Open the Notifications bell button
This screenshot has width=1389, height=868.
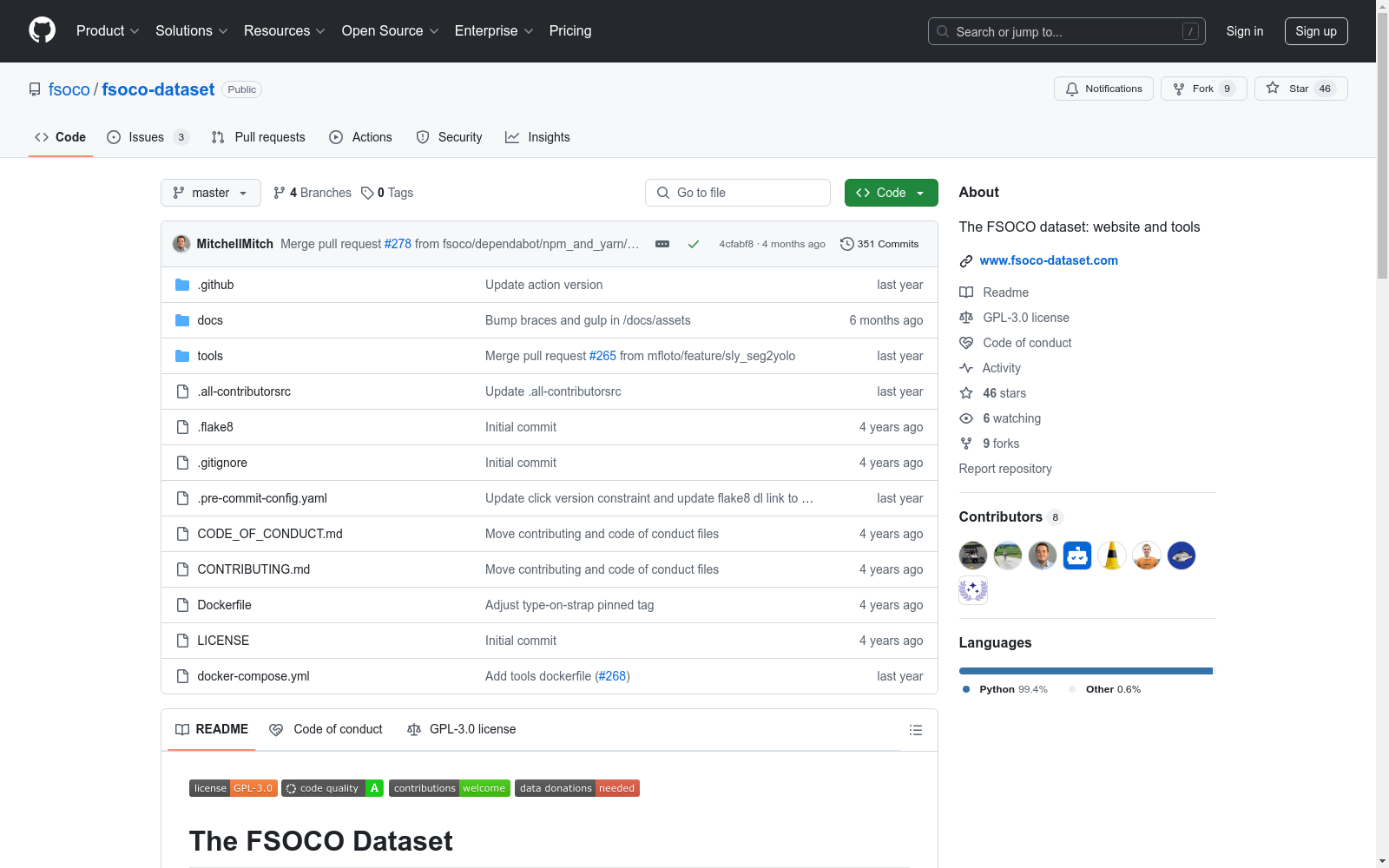point(1103,89)
